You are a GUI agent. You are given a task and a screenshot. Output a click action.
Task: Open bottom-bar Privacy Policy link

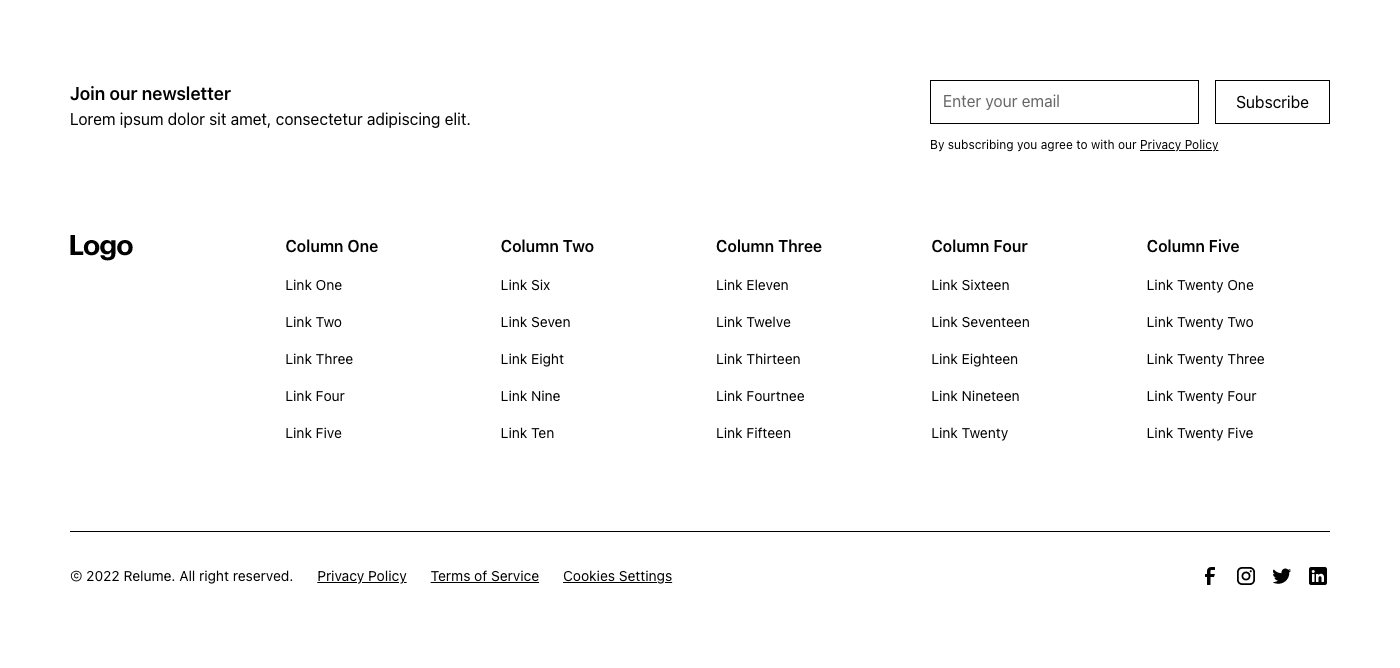pyautogui.click(x=361, y=576)
